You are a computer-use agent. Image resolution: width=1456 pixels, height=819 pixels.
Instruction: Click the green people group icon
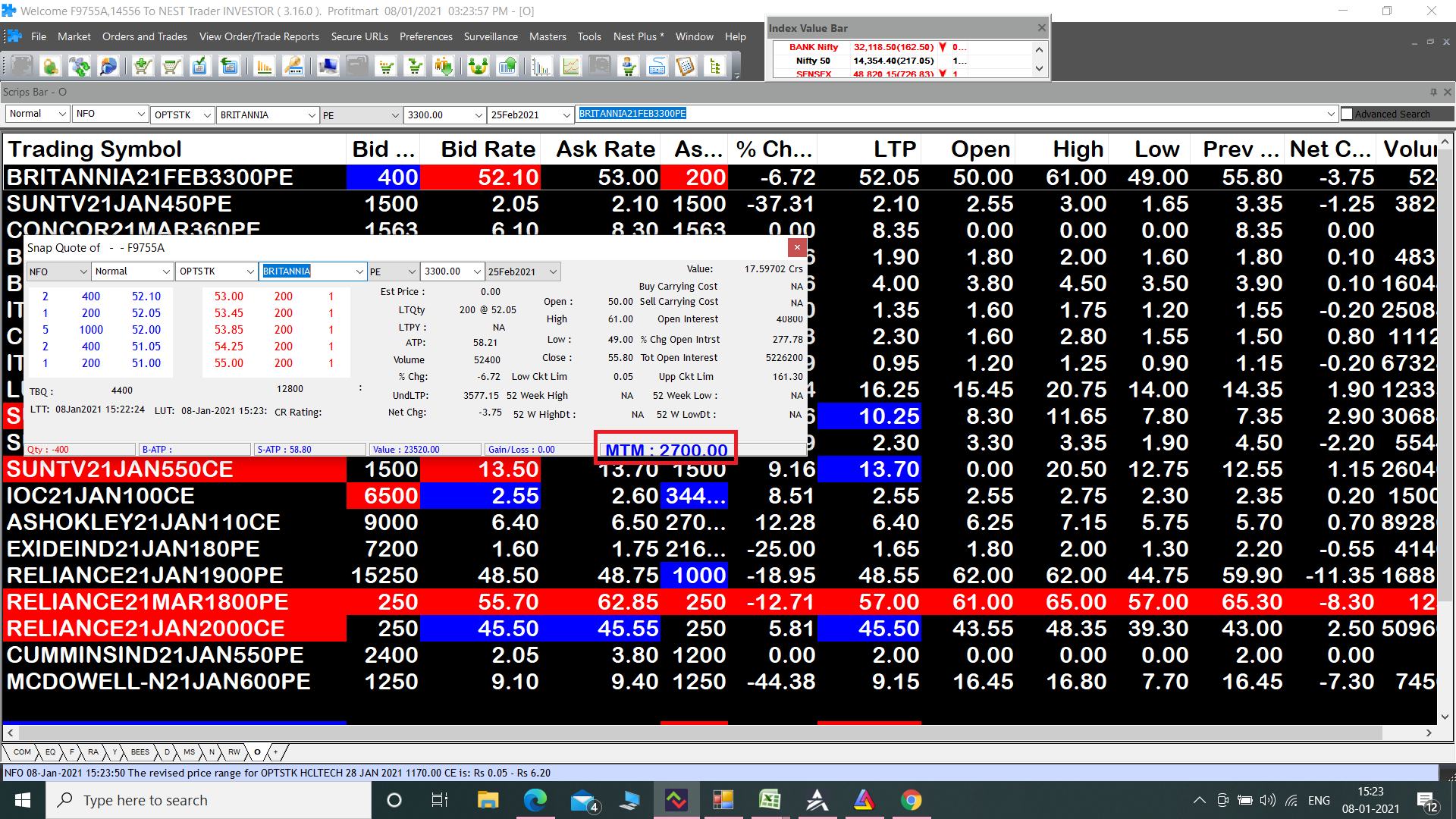click(479, 67)
